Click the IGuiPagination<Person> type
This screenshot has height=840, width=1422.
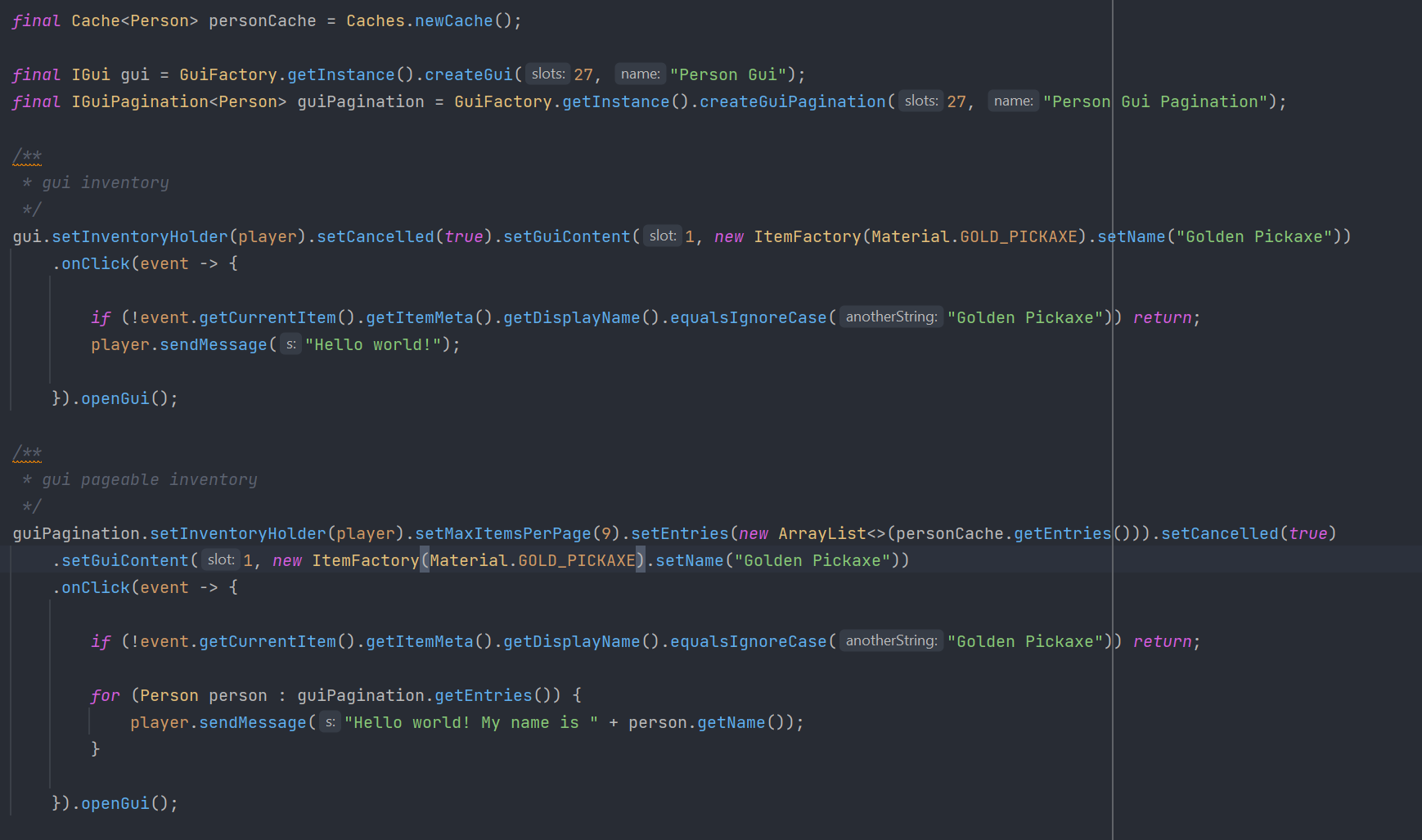(179, 101)
